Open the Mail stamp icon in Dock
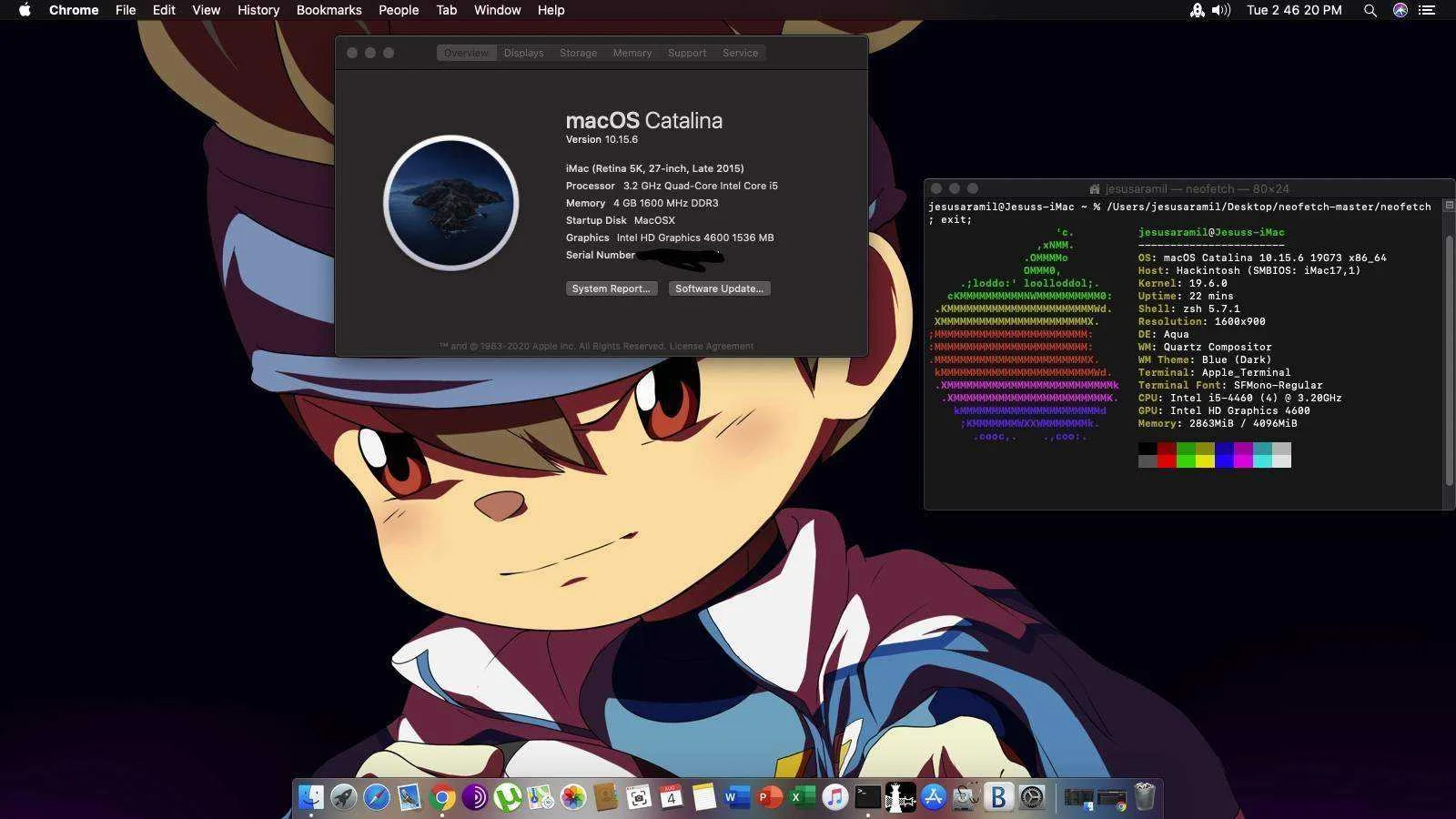 (x=409, y=797)
